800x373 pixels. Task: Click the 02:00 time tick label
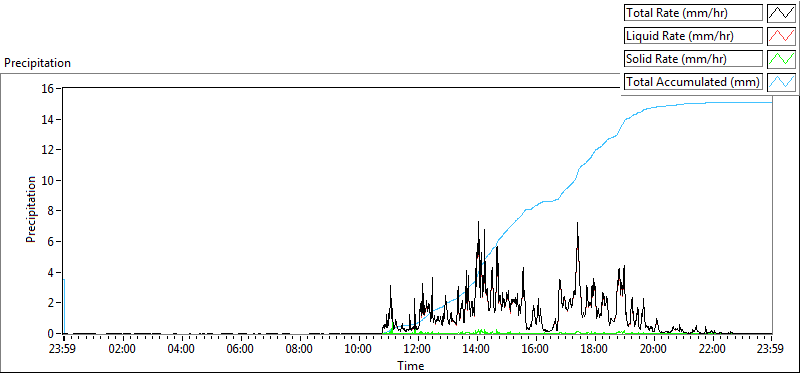pos(123,350)
